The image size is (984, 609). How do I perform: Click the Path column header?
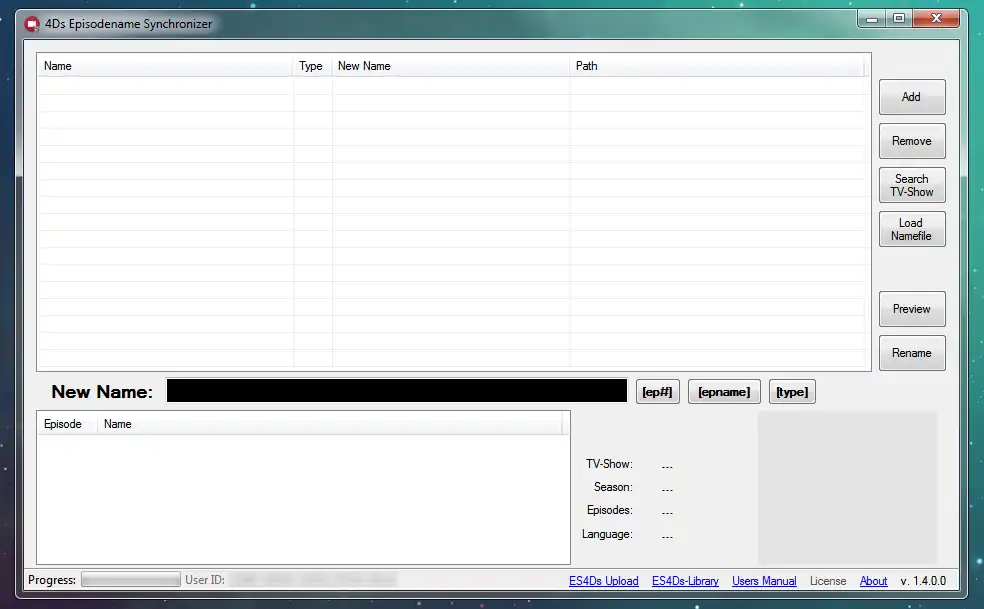pyautogui.click(x=717, y=66)
